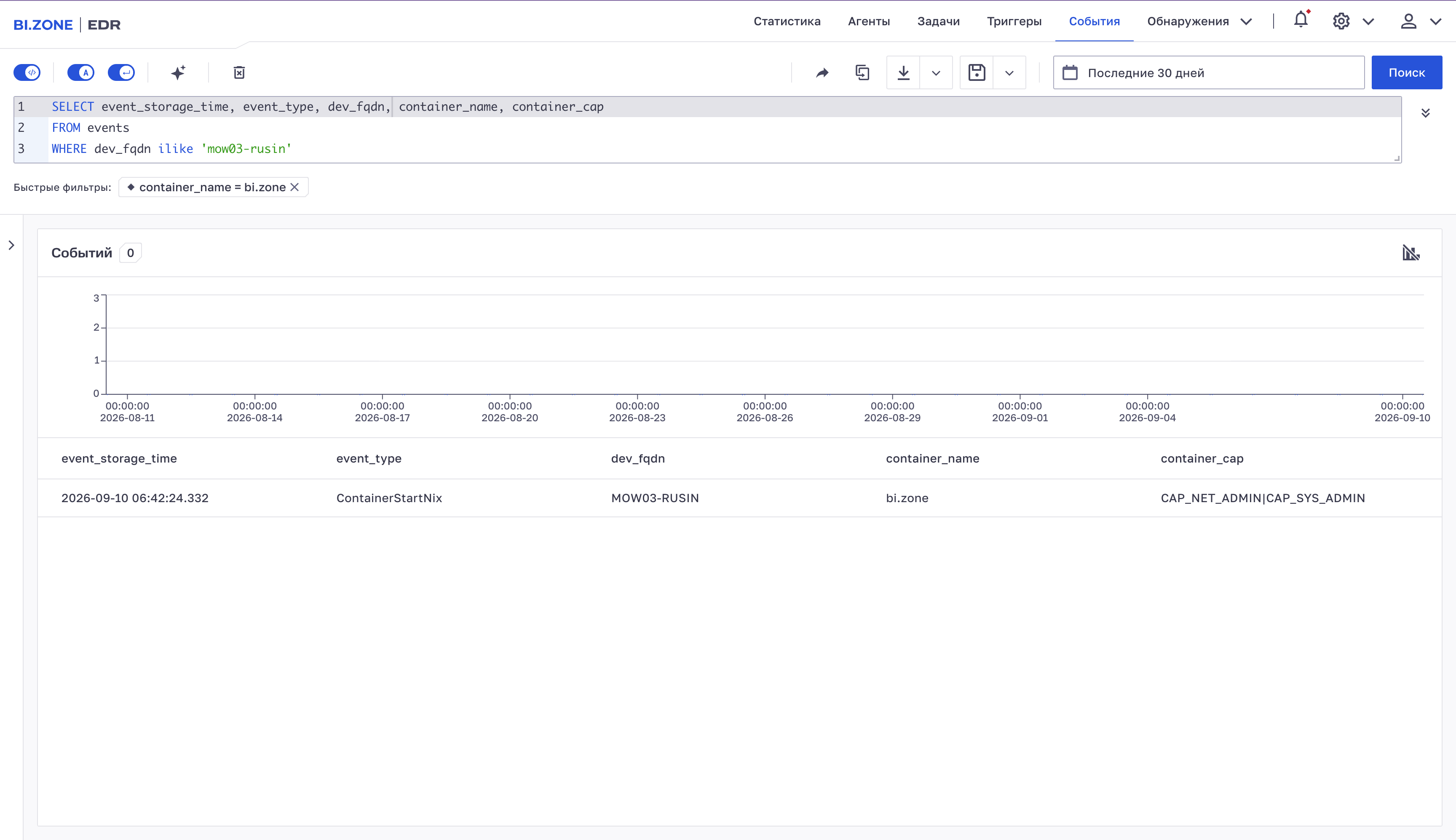Click the BI.ZONE EDR logo

point(67,25)
